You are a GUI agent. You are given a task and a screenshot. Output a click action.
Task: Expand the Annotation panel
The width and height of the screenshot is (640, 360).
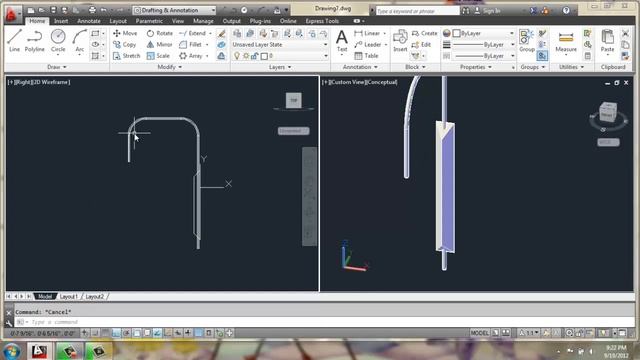coord(360,67)
